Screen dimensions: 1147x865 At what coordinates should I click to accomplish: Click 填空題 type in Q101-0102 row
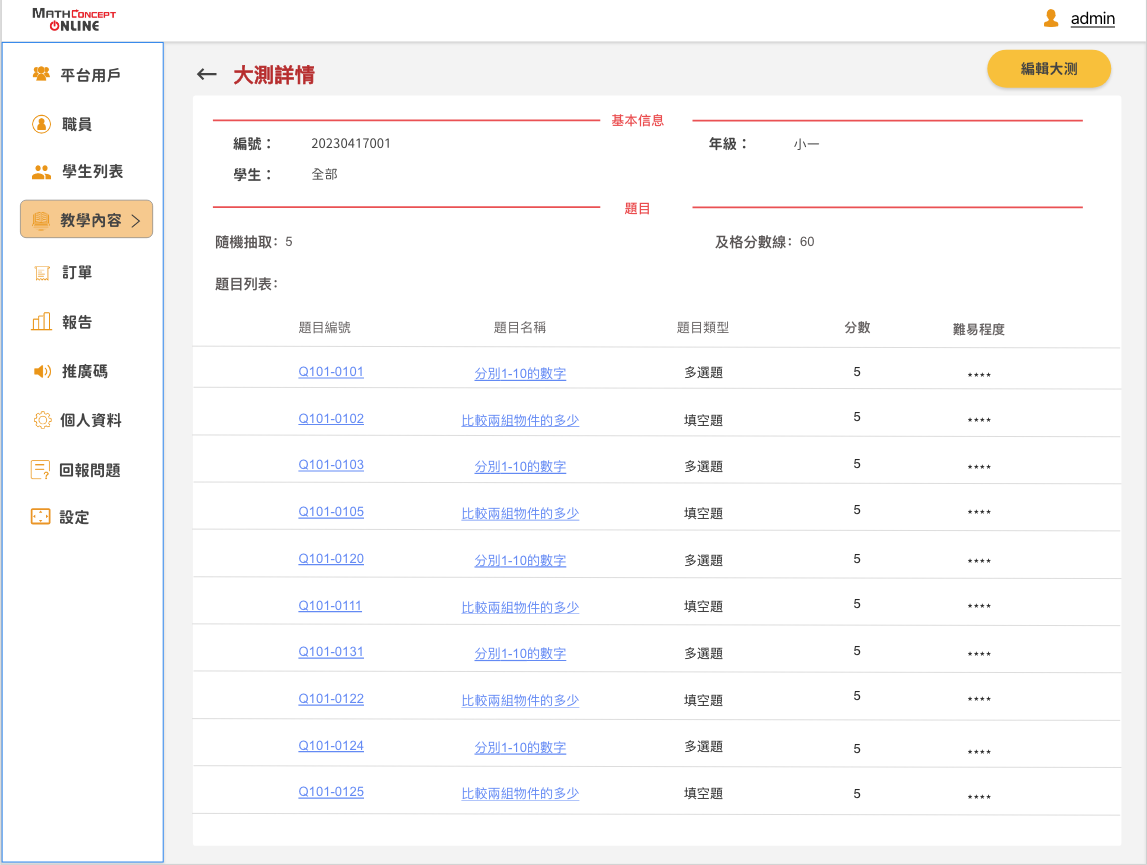point(704,420)
